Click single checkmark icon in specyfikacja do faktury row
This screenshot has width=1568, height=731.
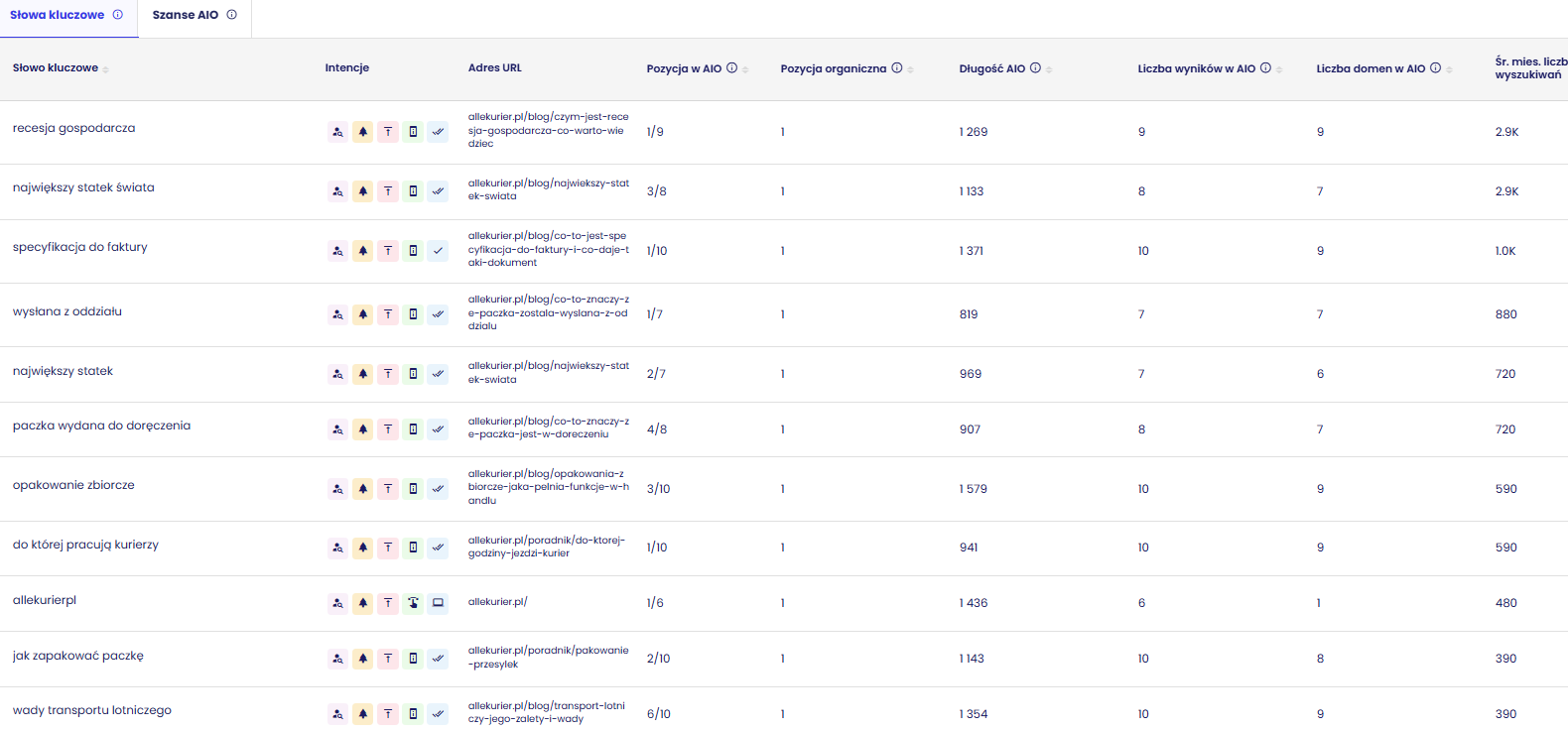[x=438, y=251]
